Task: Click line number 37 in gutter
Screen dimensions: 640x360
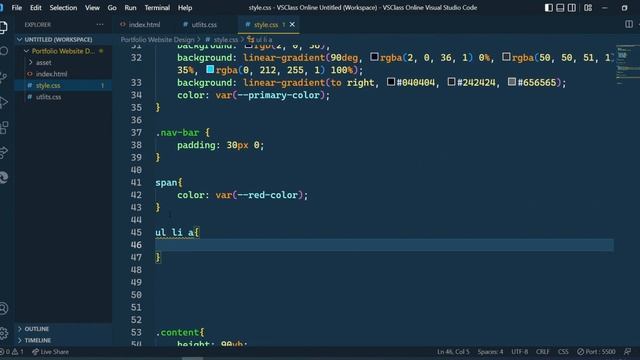Action: click(136, 133)
